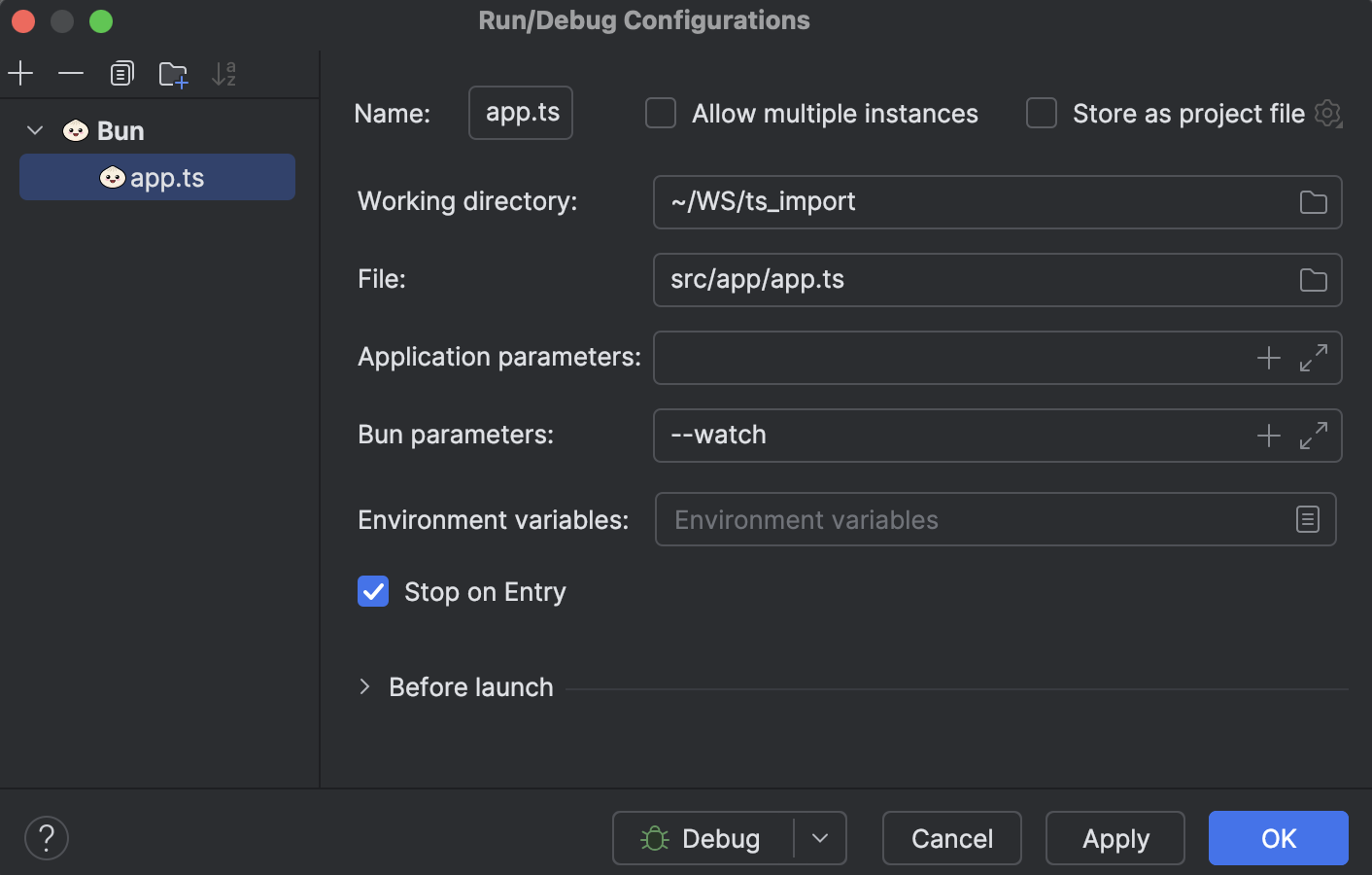This screenshot has width=1372, height=875.
Task: Edit the Name field containing app.ts
Action: [520, 113]
